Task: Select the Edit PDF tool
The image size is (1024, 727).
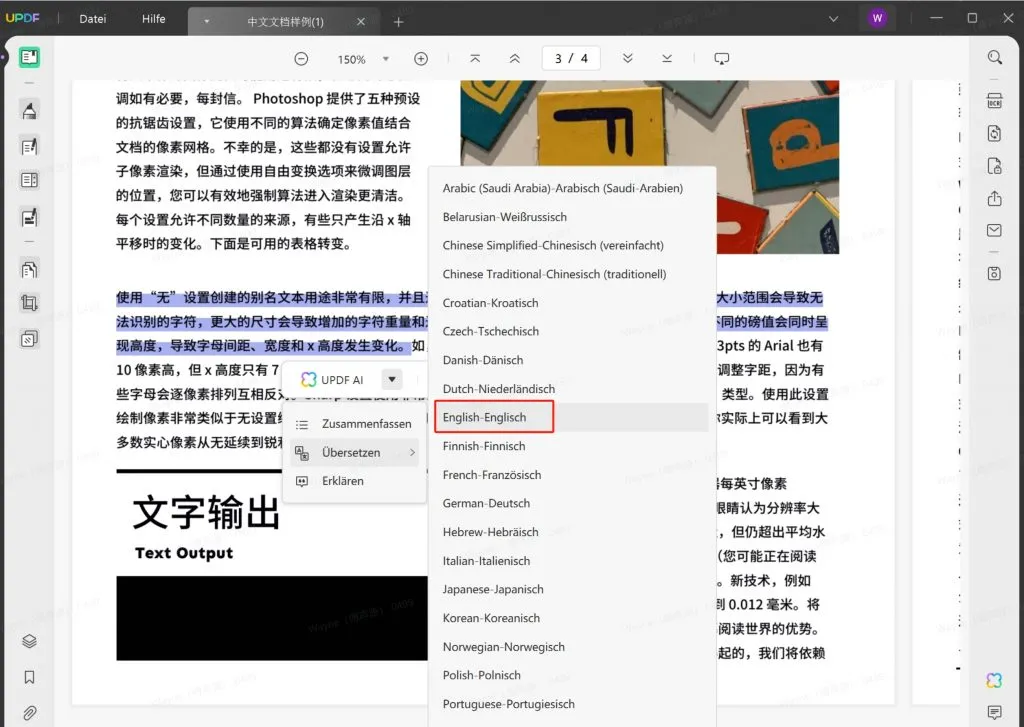Action: click(29, 145)
